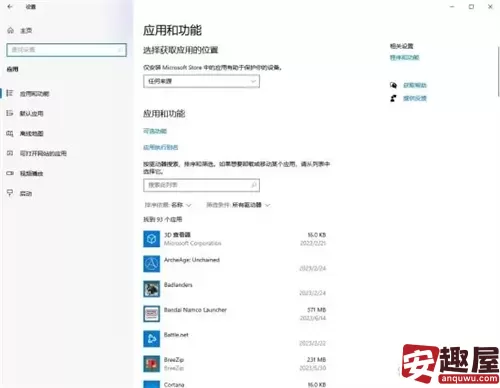Select the 3D 查看器 entry name
The width and height of the screenshot is (500, 388).
pos(177,235)
